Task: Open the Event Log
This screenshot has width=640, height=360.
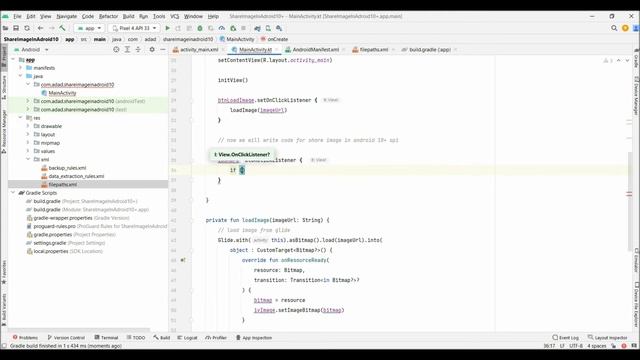Action: (566, 338)
